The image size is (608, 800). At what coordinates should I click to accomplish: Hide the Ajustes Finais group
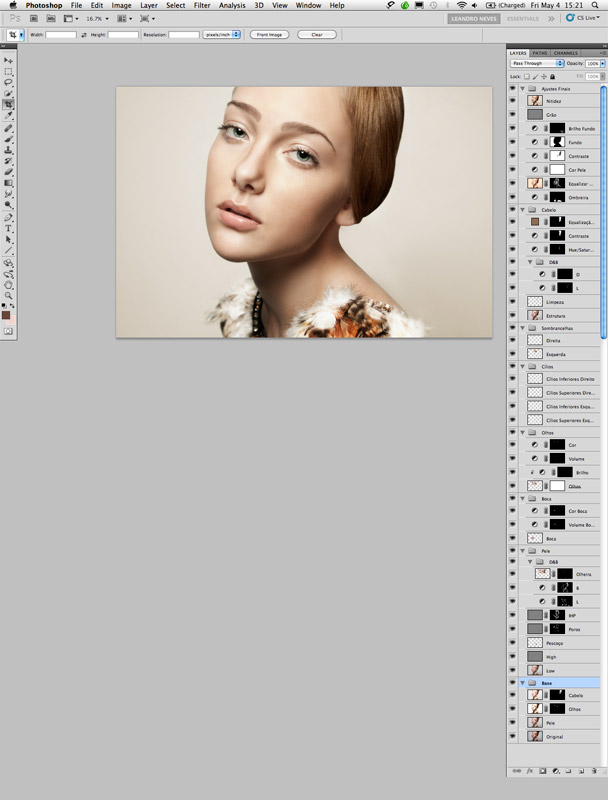[x=513, y=88]
